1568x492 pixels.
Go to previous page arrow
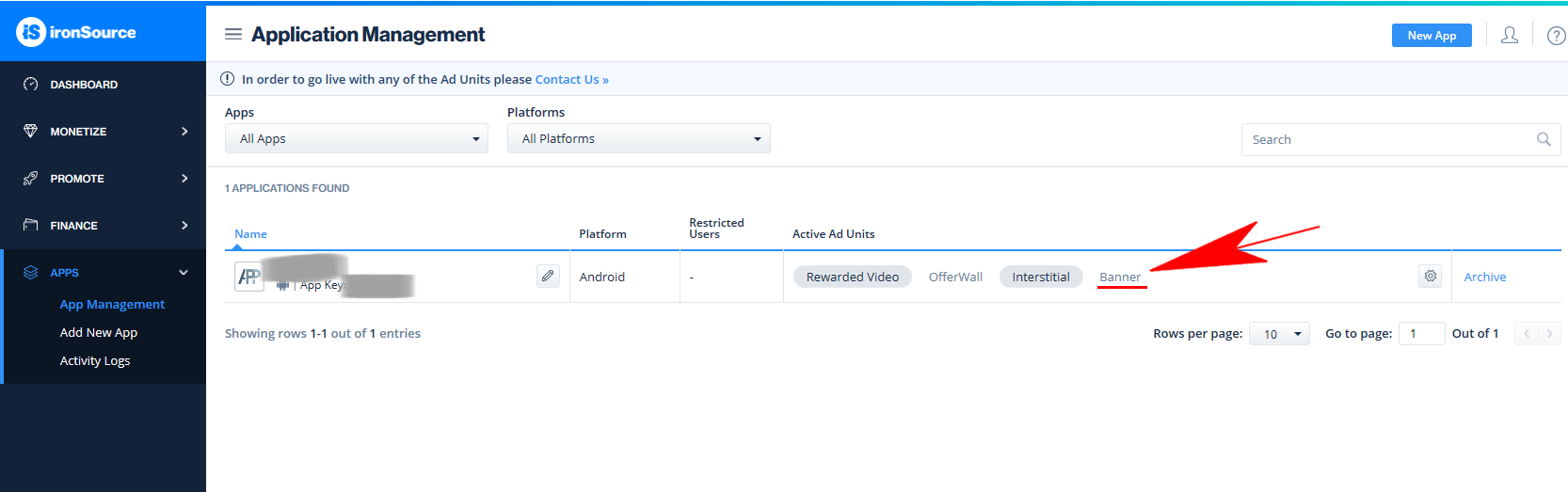click(x=1526, y=334)
